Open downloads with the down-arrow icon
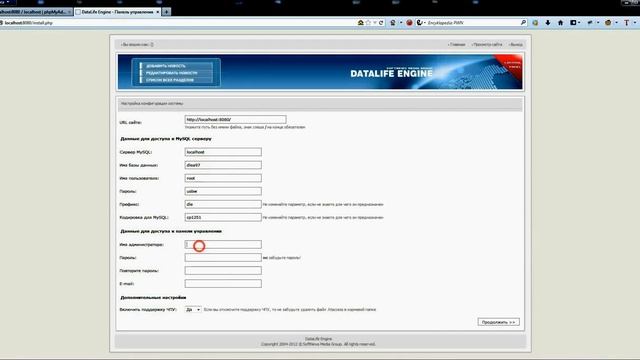This screenshot has height=360, width=640. (548, 23)
